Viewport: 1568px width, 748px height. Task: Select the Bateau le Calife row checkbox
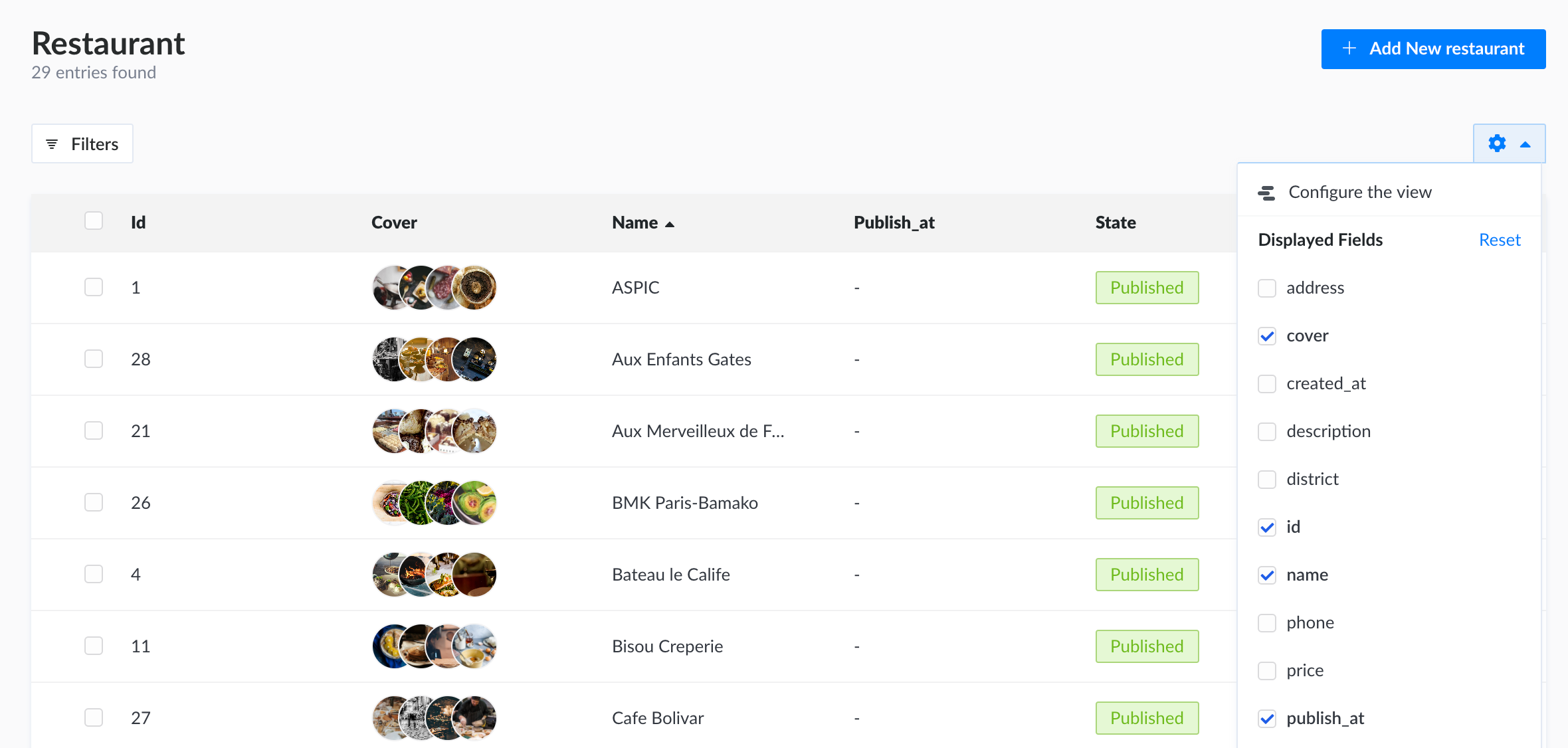[94, 574]
